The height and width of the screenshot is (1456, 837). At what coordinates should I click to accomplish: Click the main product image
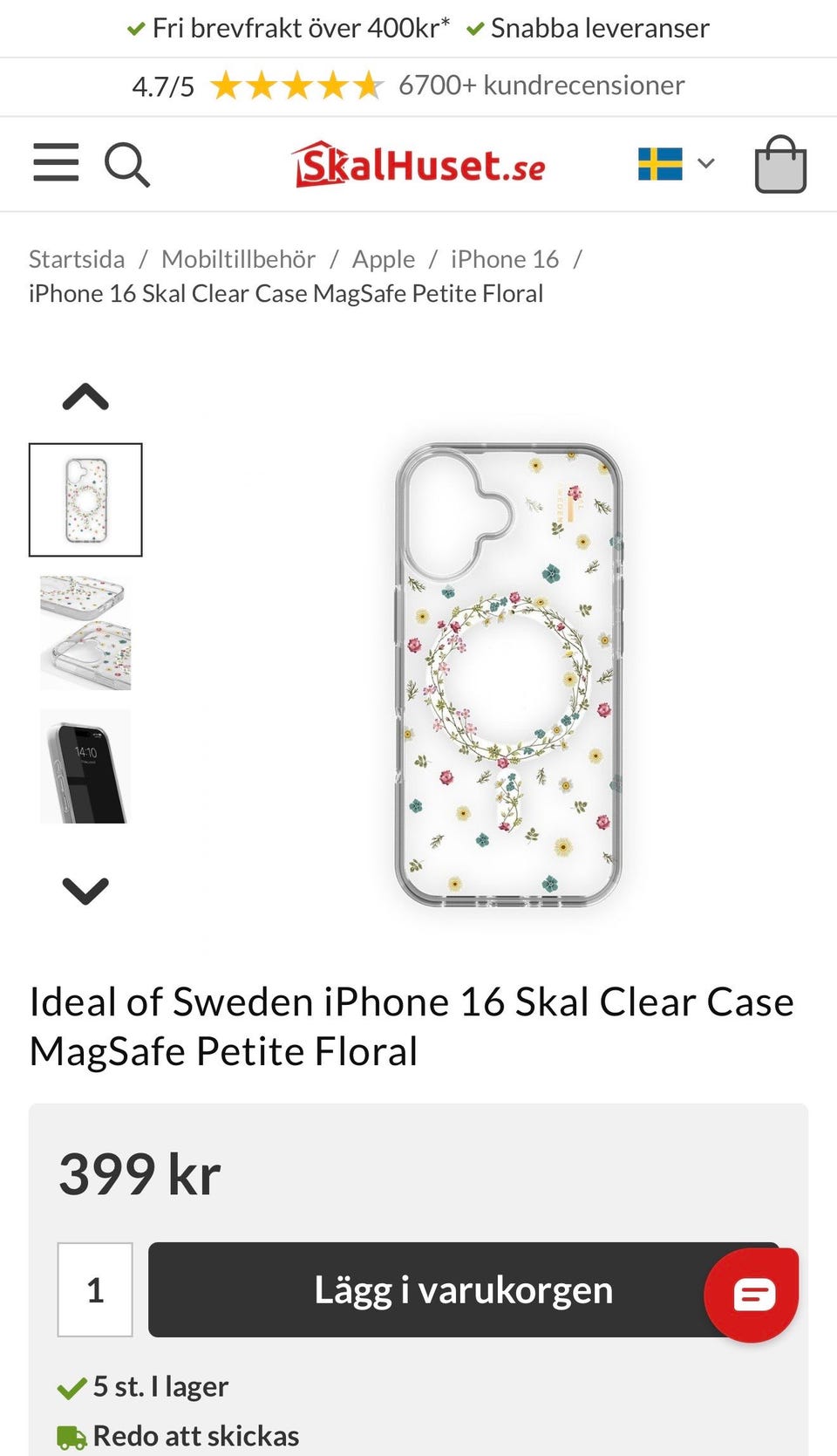pyautogui.click(x=508, y=674)
